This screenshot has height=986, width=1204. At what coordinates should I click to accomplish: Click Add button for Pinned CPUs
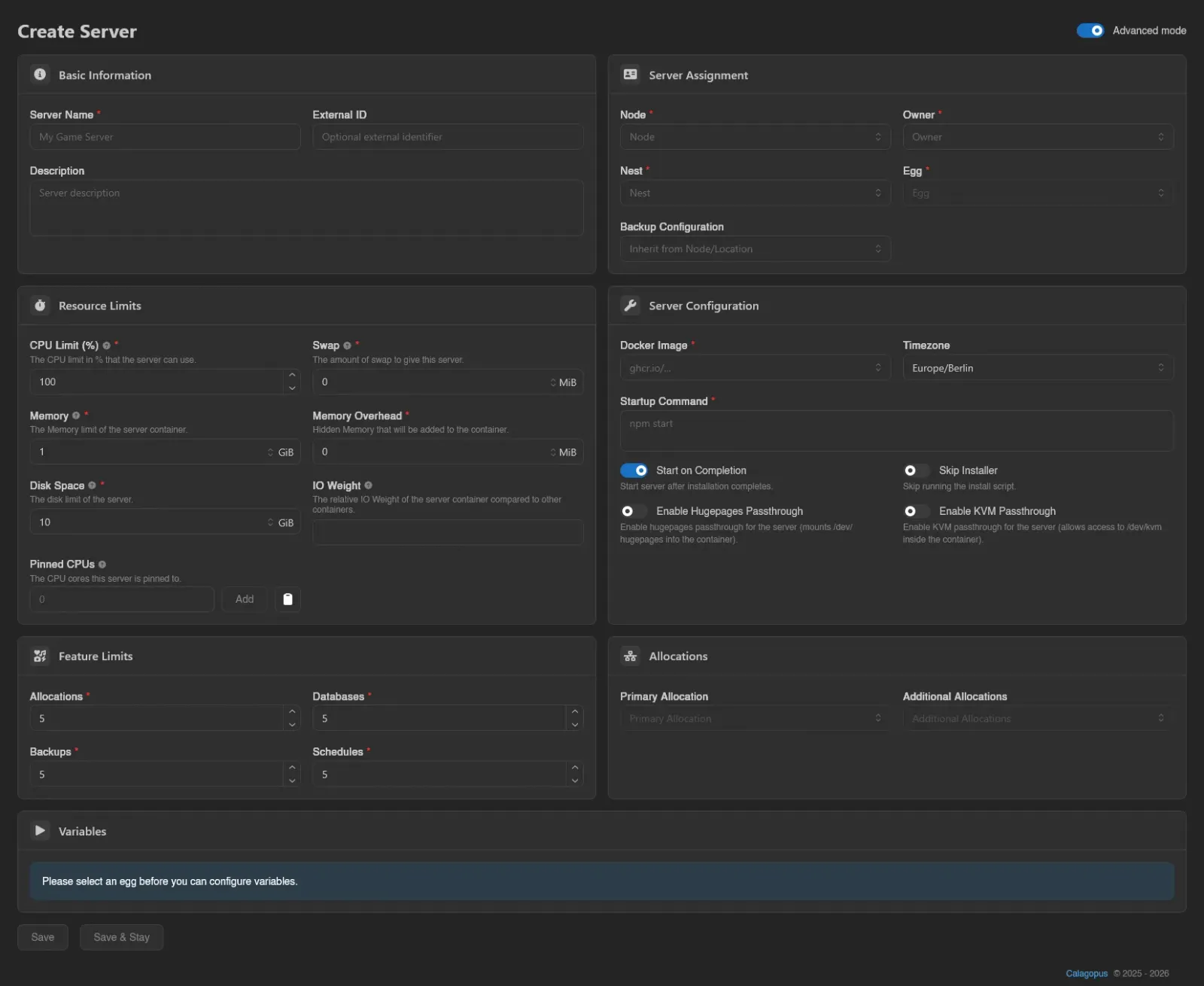[245, 599]
